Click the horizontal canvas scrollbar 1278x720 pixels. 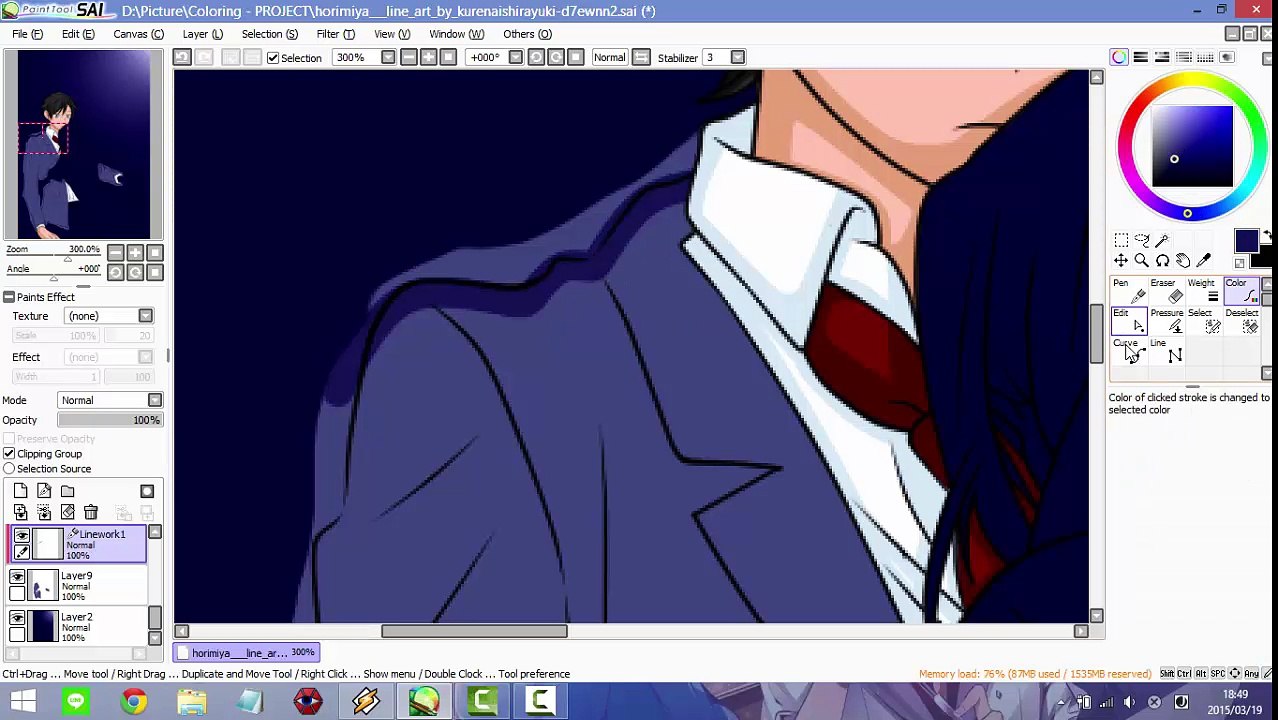[x=474, y=631]
